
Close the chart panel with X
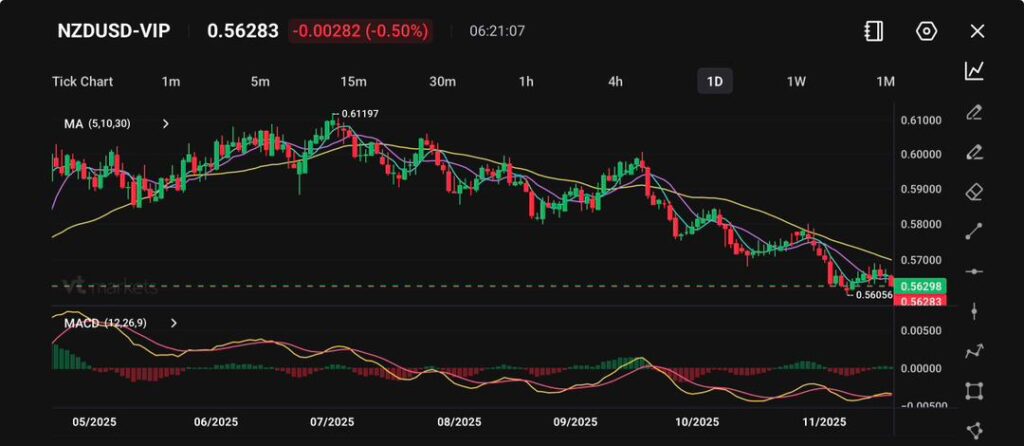click(x=977, y=31)
